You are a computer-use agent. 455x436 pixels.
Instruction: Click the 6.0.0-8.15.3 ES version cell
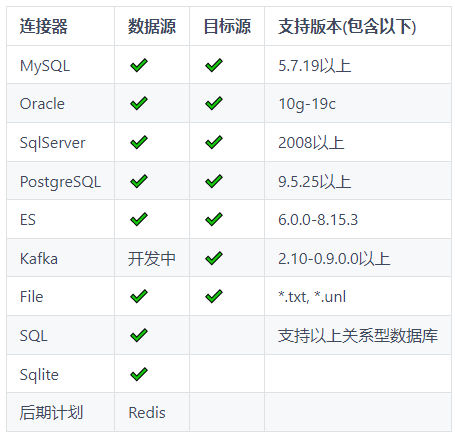(318, 220)
